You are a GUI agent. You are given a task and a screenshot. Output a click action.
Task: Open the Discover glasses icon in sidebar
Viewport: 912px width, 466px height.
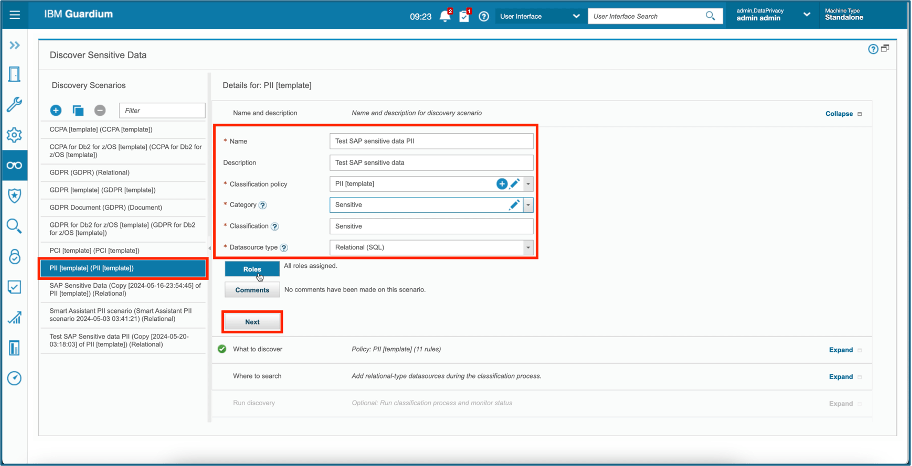tap(15, 165)
